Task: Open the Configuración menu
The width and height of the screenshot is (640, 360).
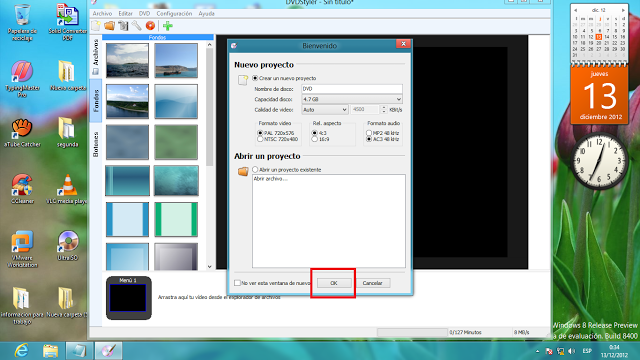Action: [174, 13]
